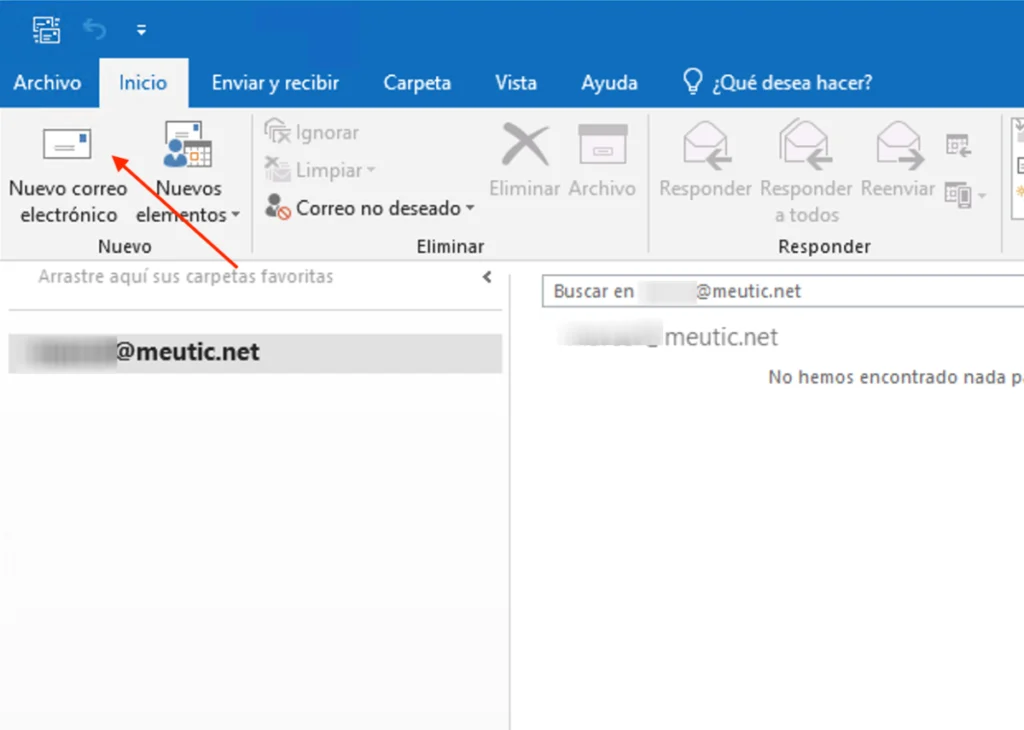Click the Responder a todos icon
This screenshot has width=1024, height=730.
(x=806, y=147)
